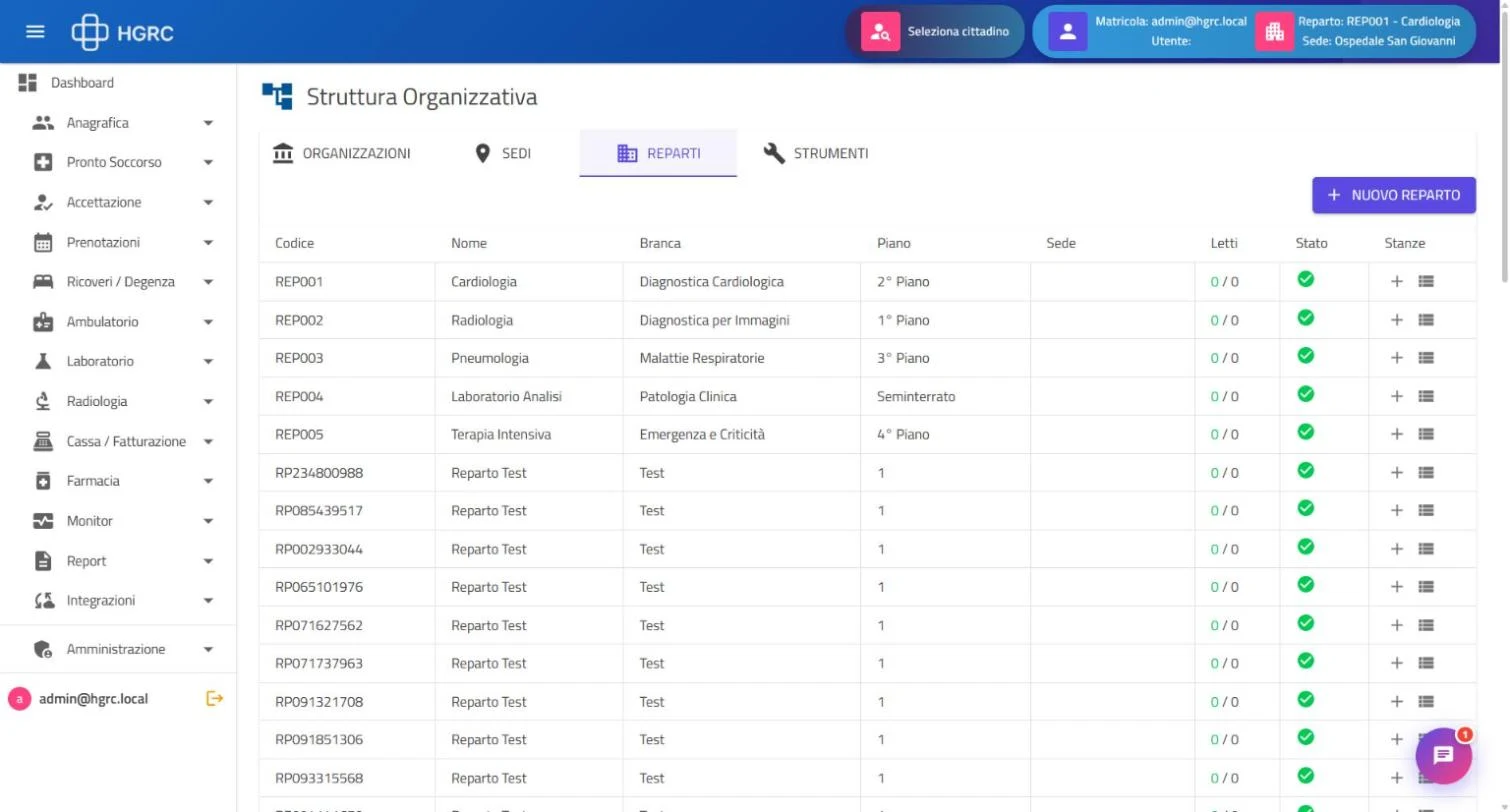Expand the Laboratorio sidebar section

(118, 361)
